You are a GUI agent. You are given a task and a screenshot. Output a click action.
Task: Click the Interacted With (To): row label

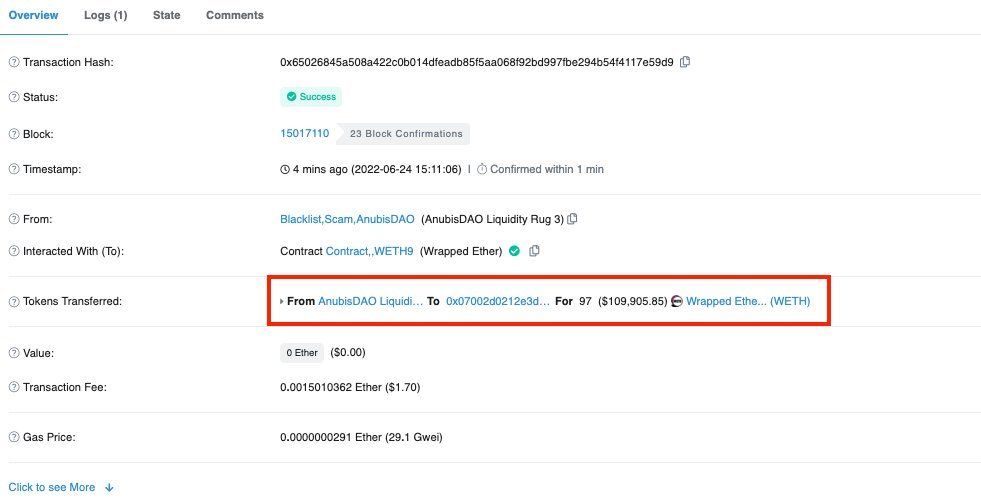pyautogui.click(x=74, y=251)
